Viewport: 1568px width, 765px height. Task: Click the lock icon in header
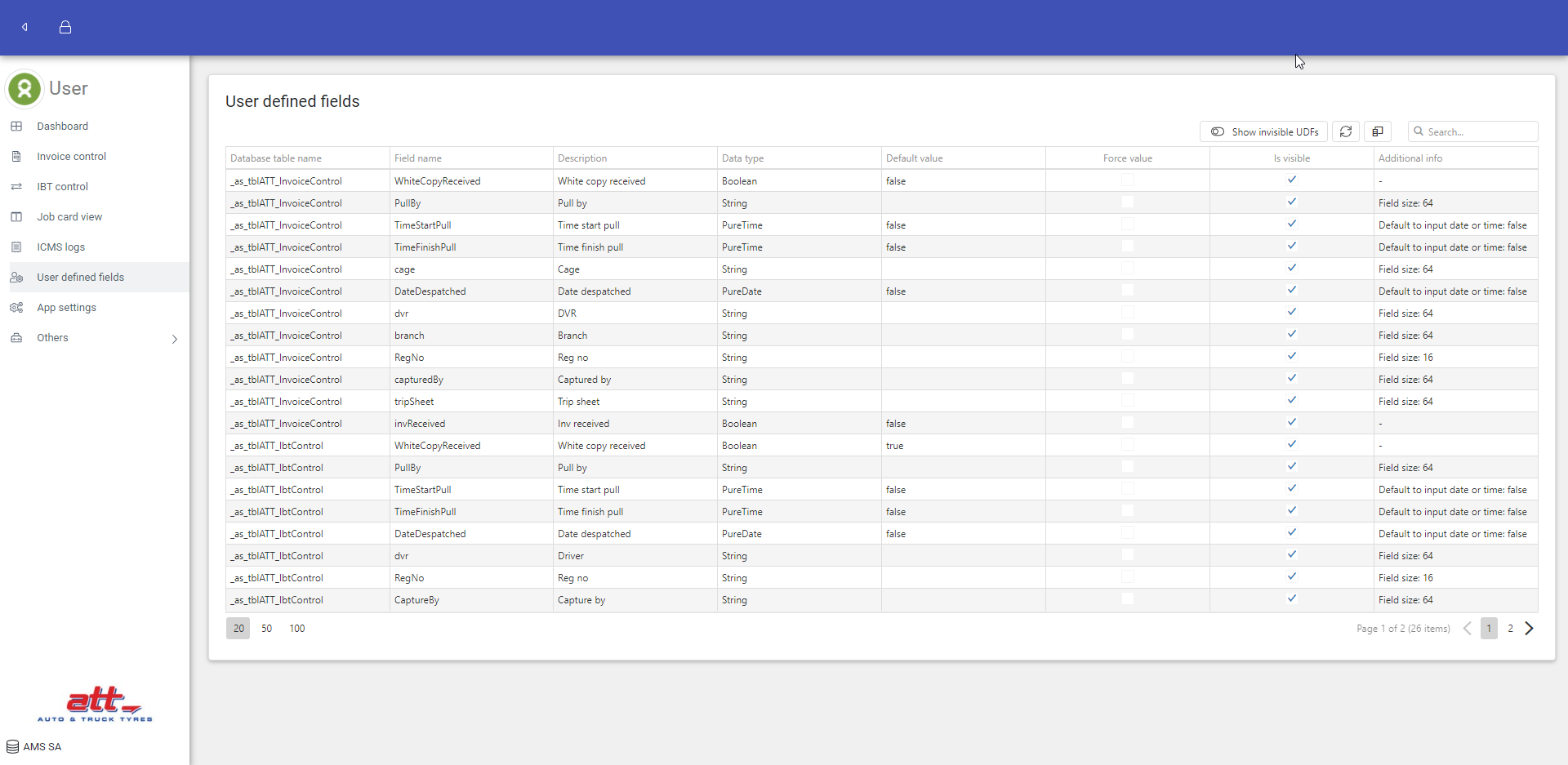(65, 27)
